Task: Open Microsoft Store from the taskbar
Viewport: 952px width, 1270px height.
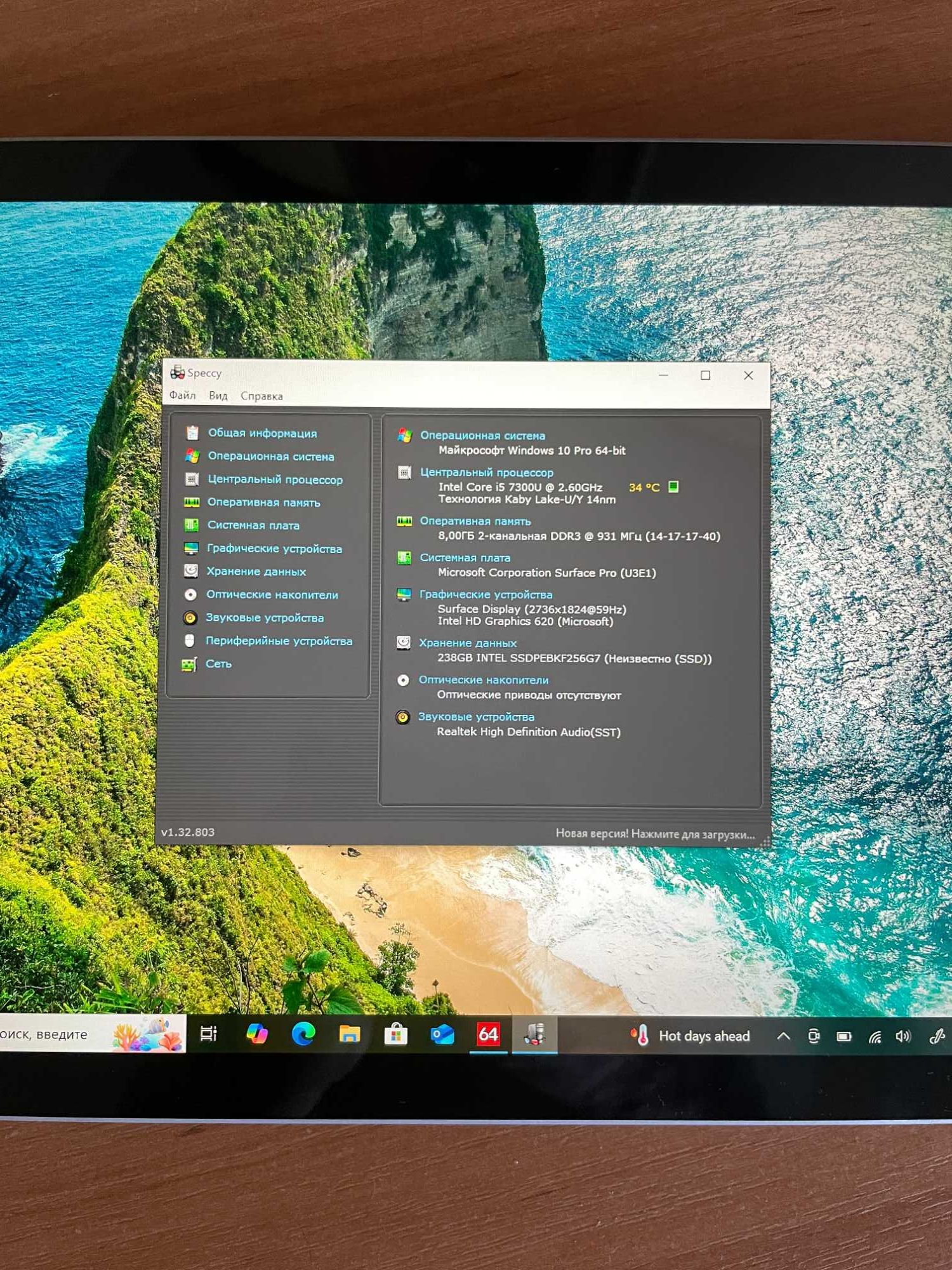Action: pyautogui.click(x=395, y=1035)
